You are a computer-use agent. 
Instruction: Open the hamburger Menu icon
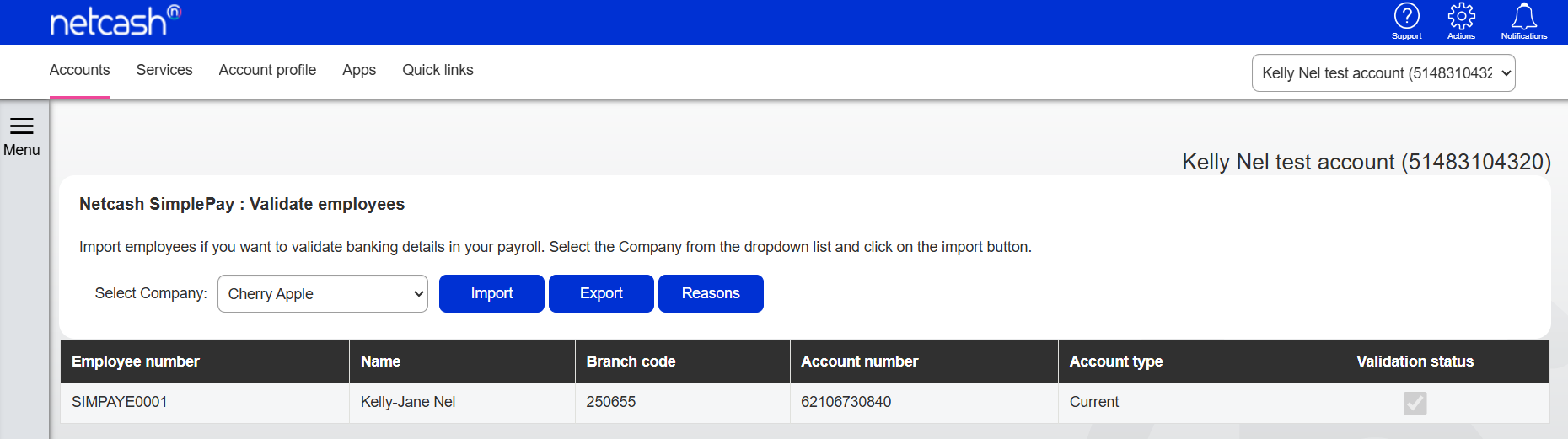click(x=22, y=137)
